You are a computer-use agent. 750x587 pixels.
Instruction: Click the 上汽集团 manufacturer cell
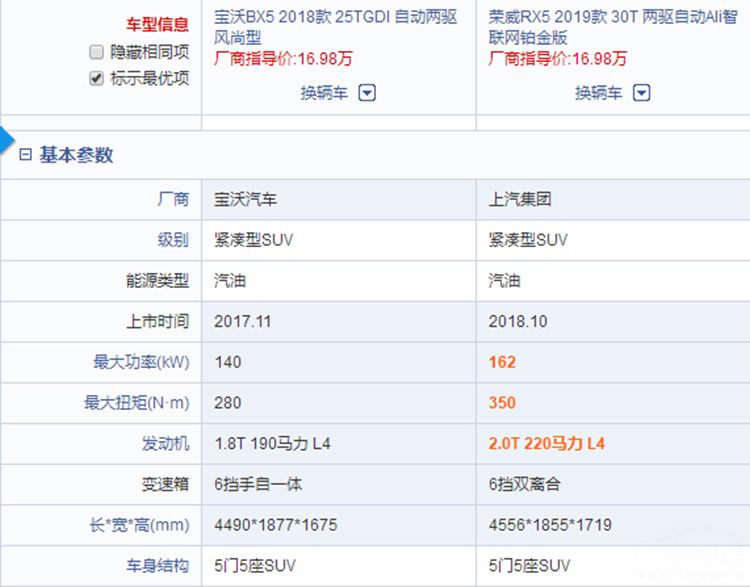click(520, 199)
